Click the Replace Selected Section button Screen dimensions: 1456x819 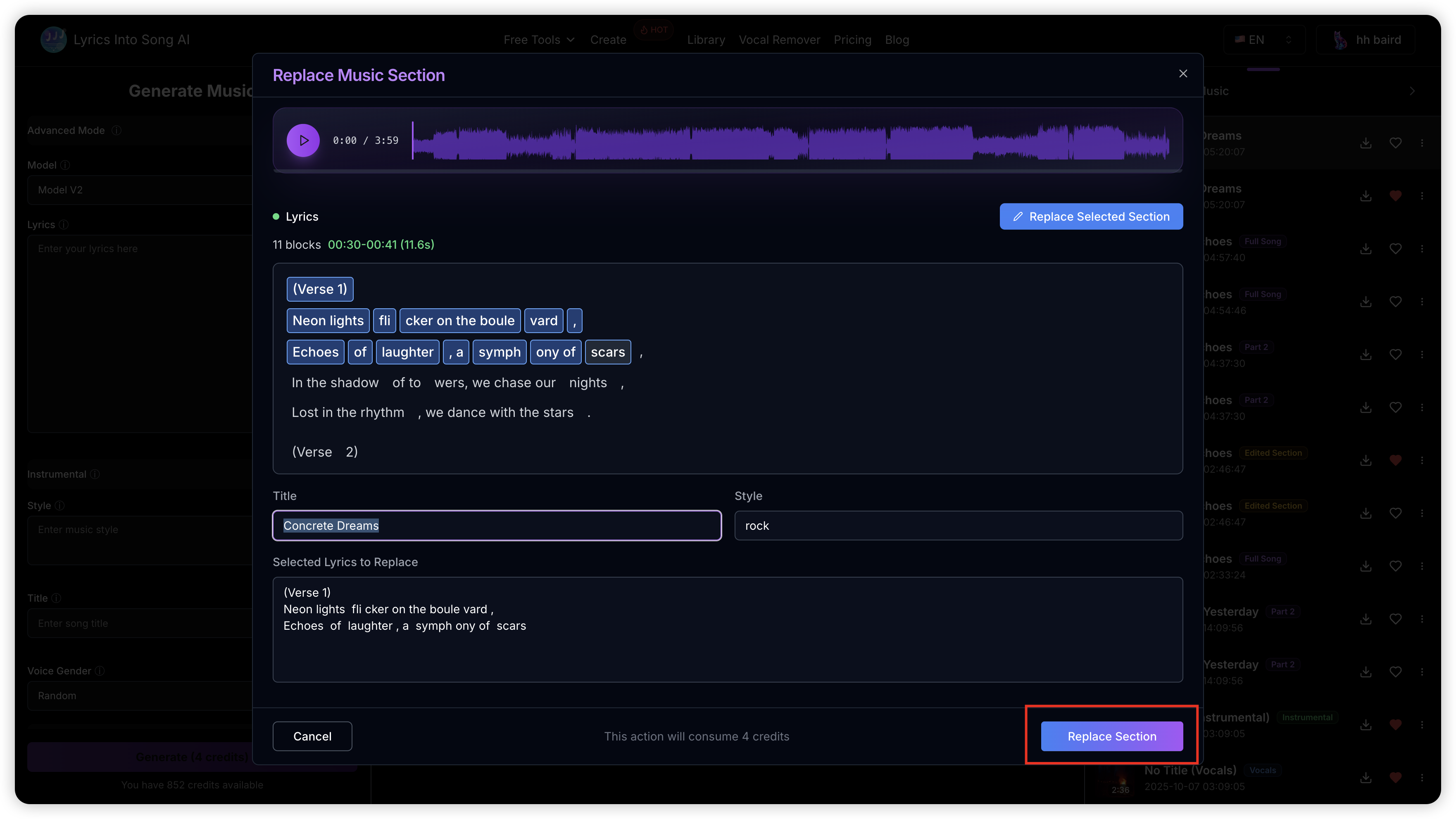[1091, 217]
